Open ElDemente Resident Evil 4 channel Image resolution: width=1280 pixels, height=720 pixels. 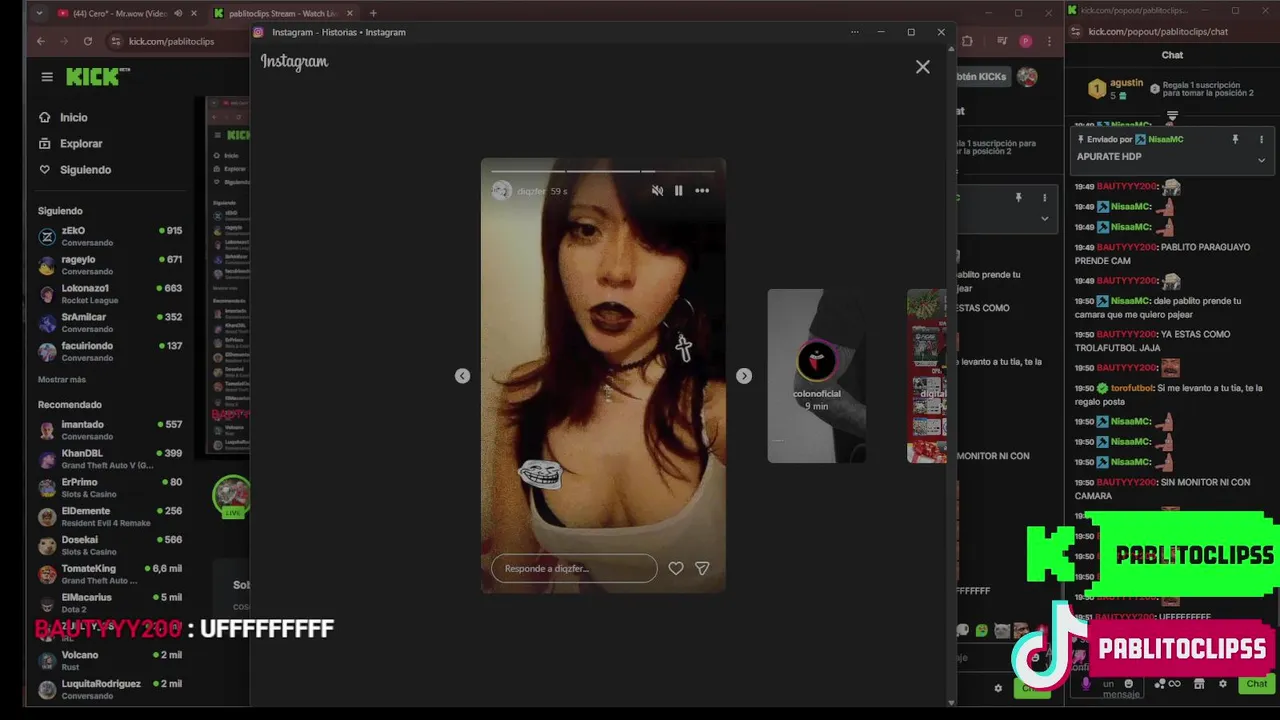[110, 517]
